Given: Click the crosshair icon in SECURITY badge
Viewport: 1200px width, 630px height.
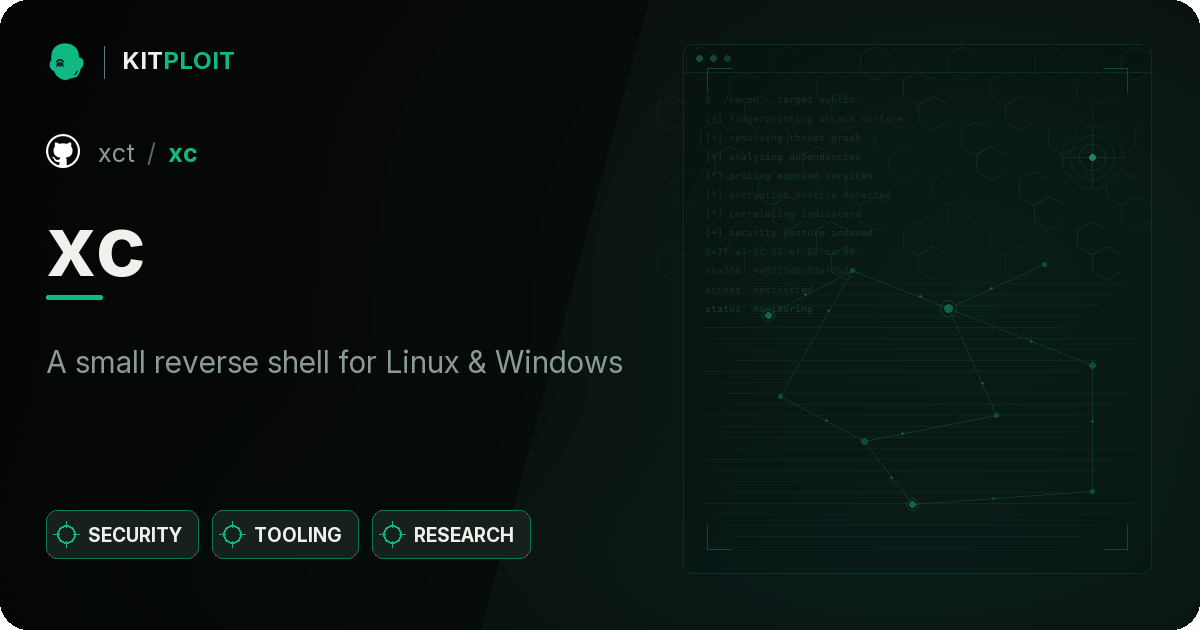Looking at the screenshot, I should tap(67, 535).
